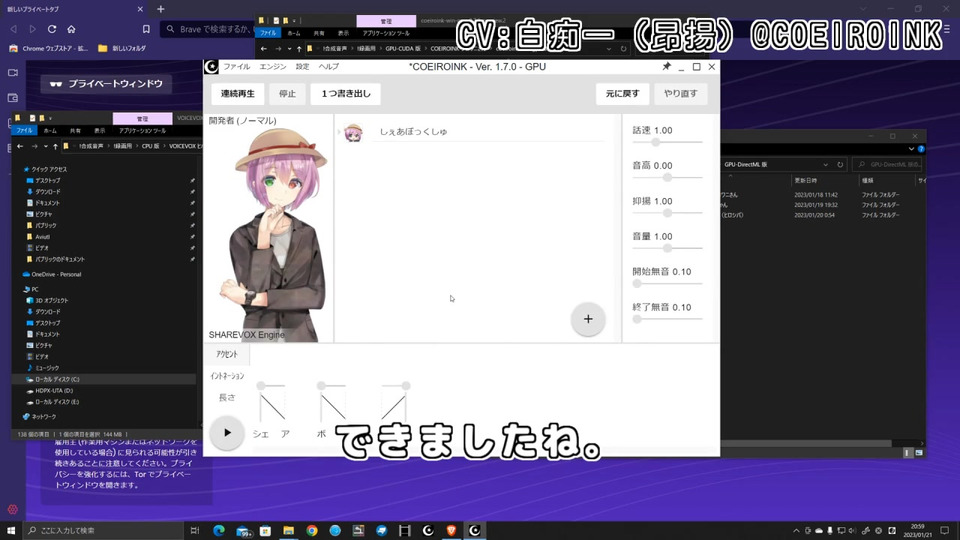The width and height of the screenshot is (960, 540).
Task: Select ネットワーク in Explorer tree
Action: click(43, 417)
